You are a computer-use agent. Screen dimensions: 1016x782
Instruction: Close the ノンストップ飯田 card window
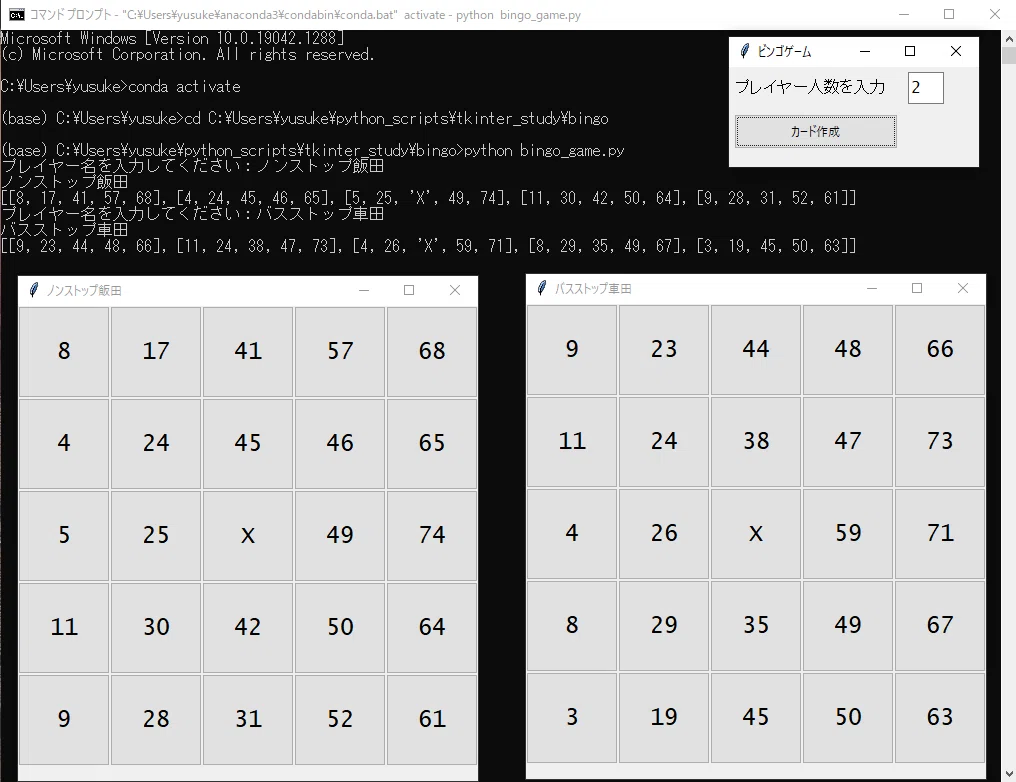click(455, 290)
